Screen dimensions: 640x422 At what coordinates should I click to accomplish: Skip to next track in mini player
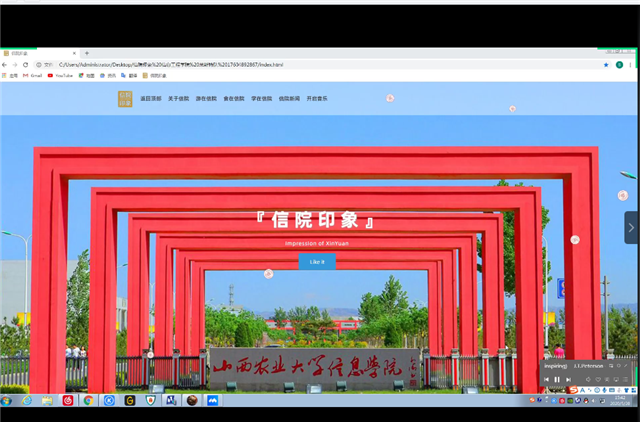pos(569,380)
